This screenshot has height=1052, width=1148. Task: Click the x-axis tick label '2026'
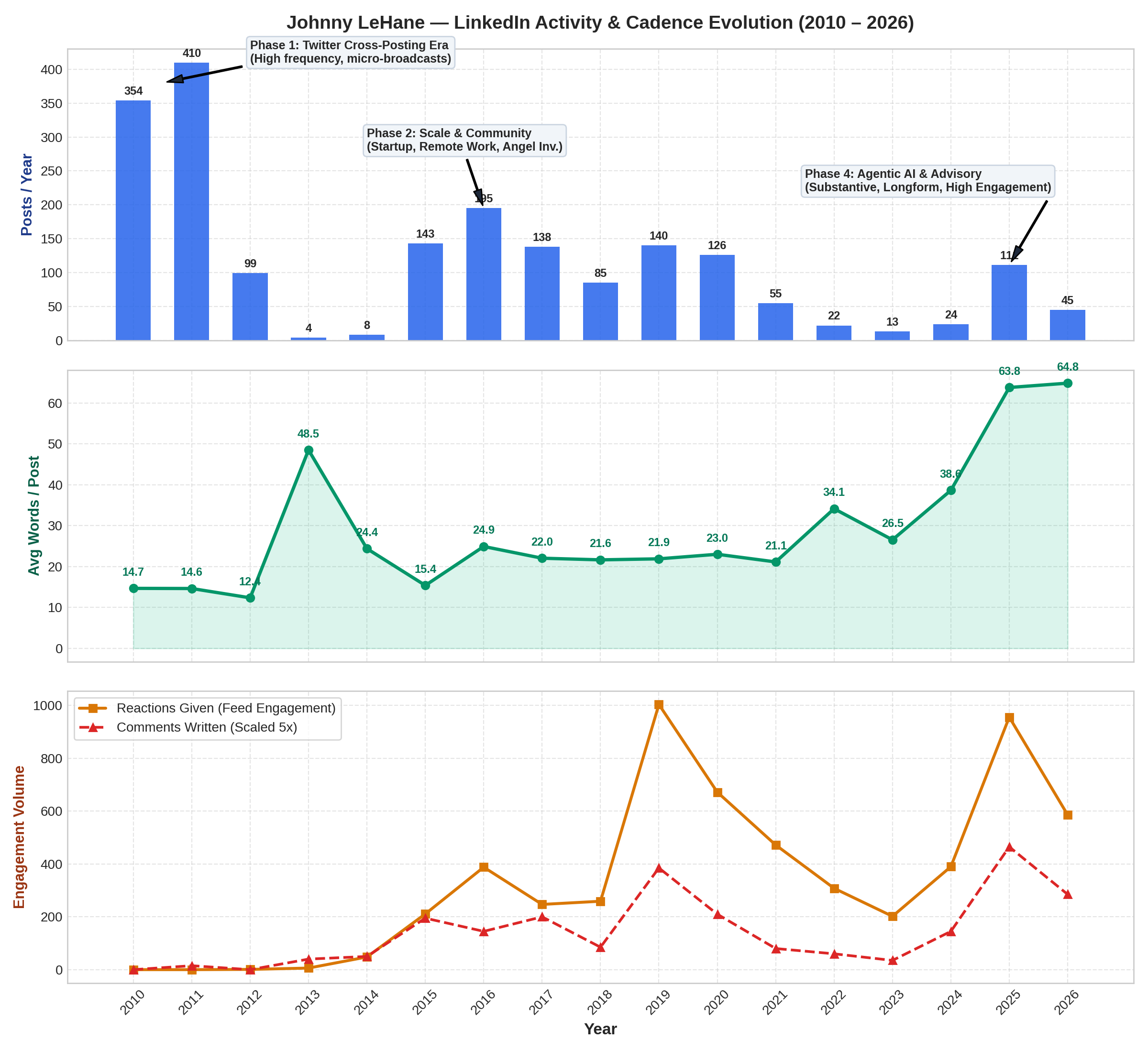1066,1002
